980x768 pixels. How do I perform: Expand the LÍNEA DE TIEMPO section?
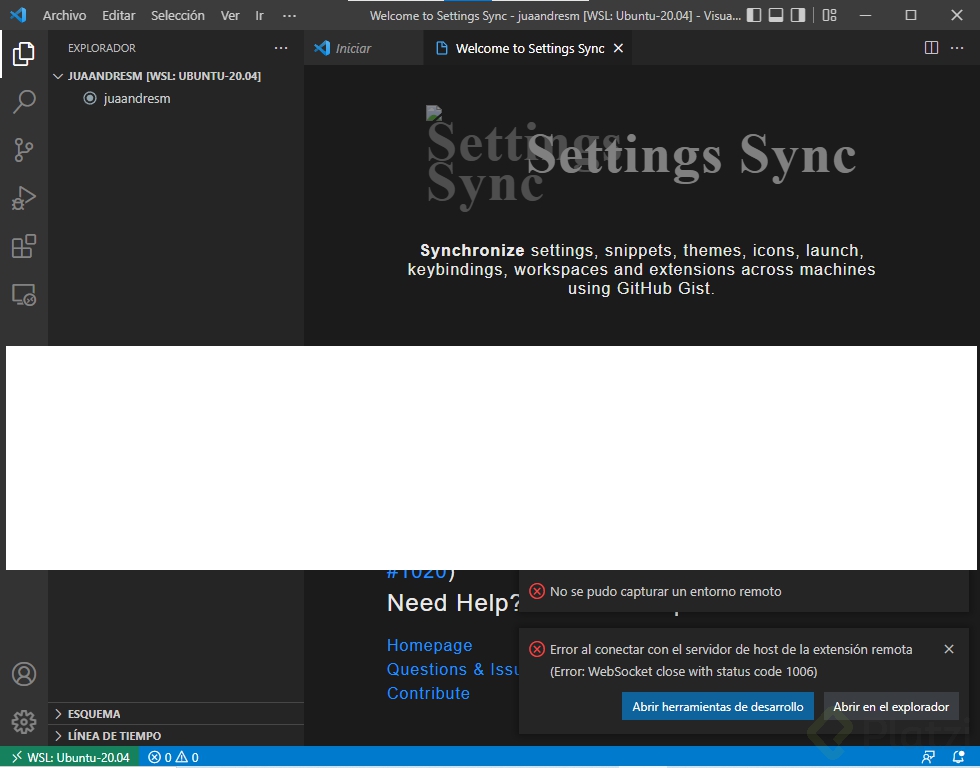[x=176, y=736]
